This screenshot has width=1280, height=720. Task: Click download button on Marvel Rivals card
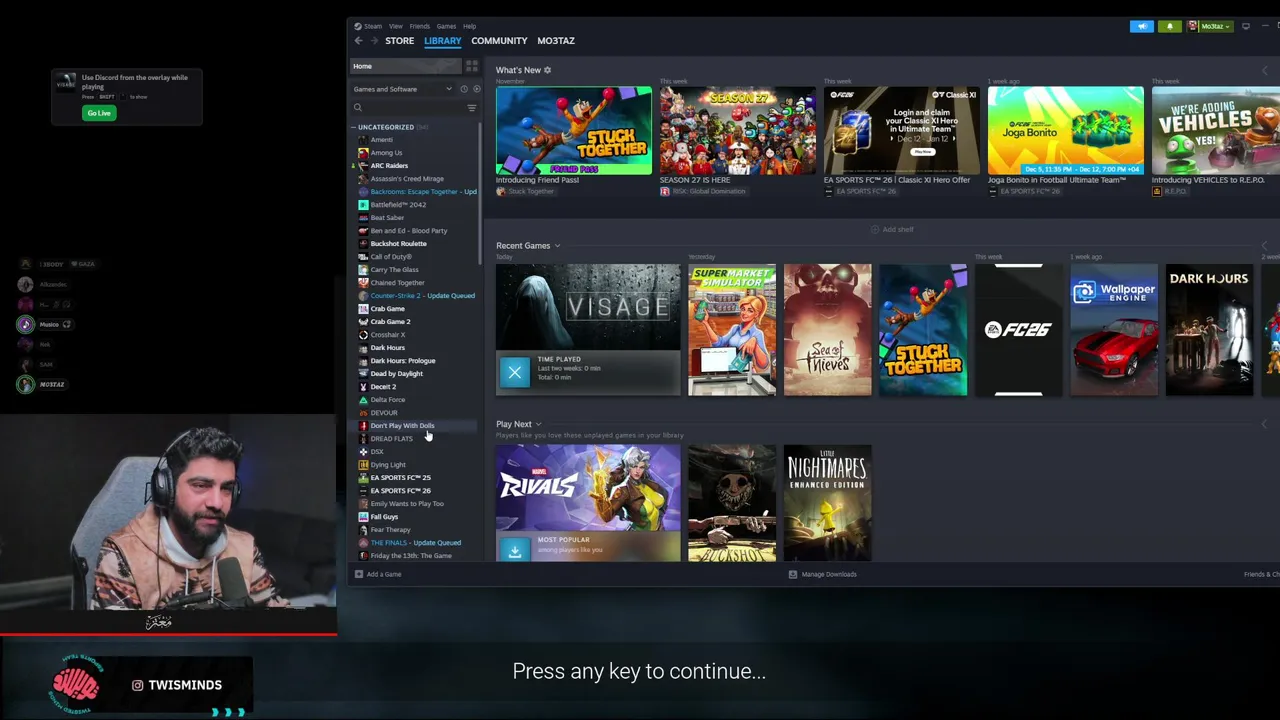[x=514, y=549]
